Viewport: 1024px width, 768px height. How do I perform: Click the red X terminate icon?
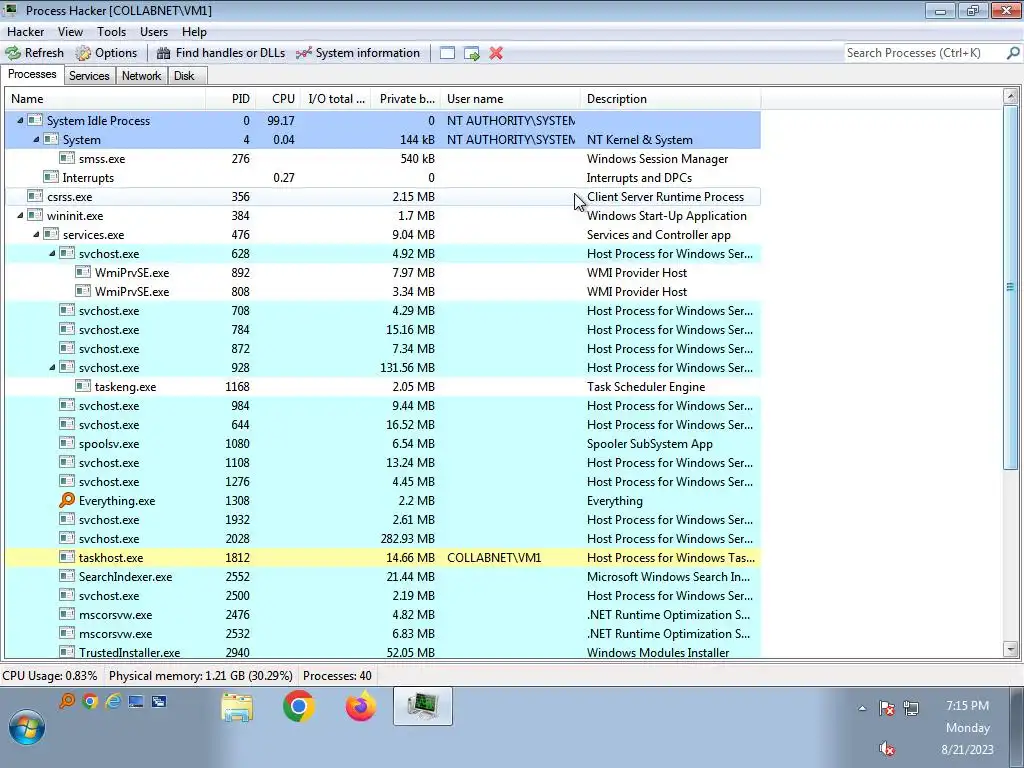tap(496, 54)
